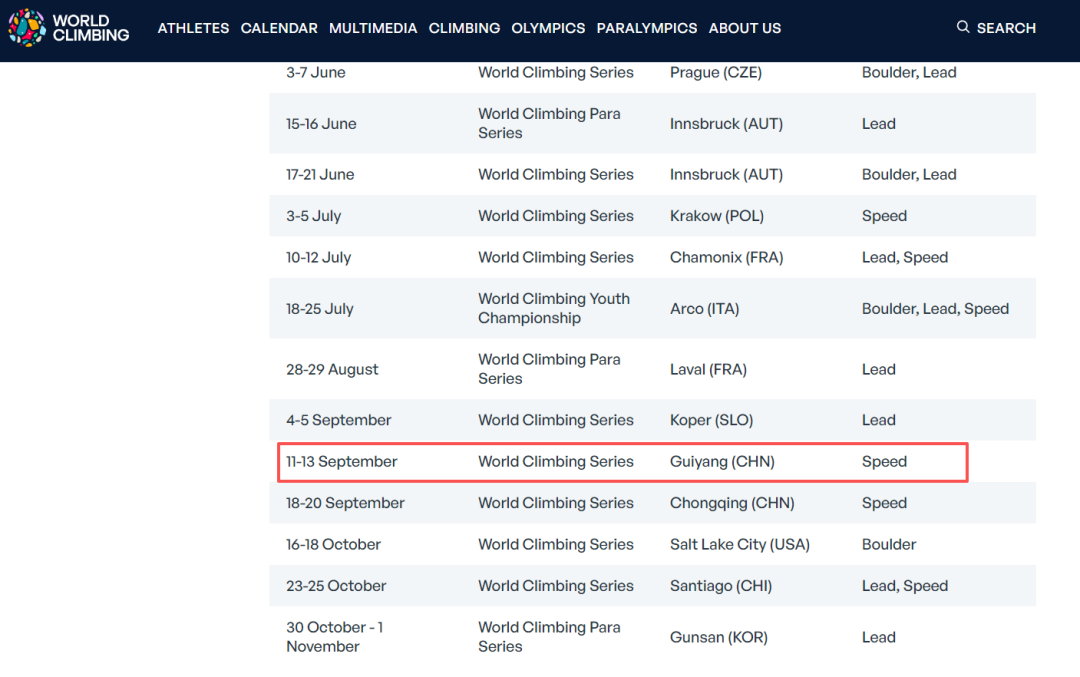Click the 4-5 September date cell
Image resolution: width=1080 pixels, height=677 pixels.
[338, 420]
